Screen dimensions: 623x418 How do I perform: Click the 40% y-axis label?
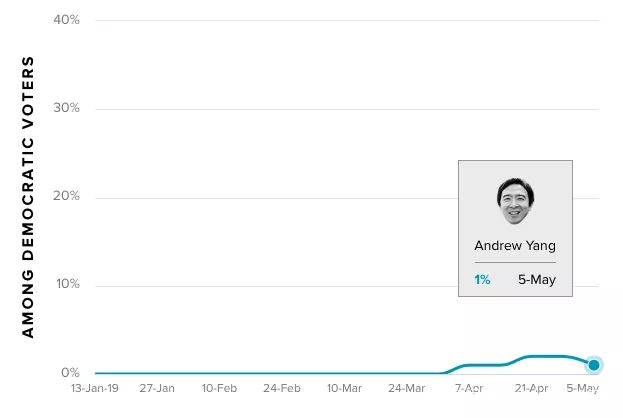[x=66, y=20]
